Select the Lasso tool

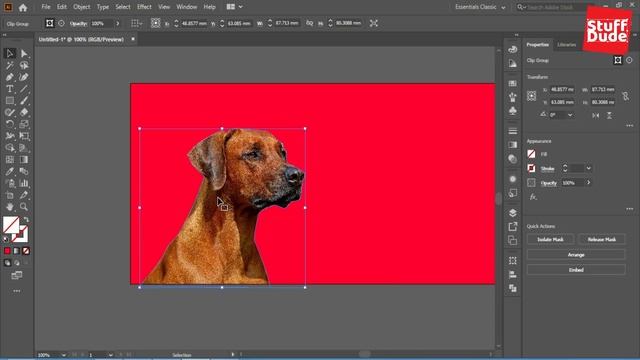click(24, 65)
